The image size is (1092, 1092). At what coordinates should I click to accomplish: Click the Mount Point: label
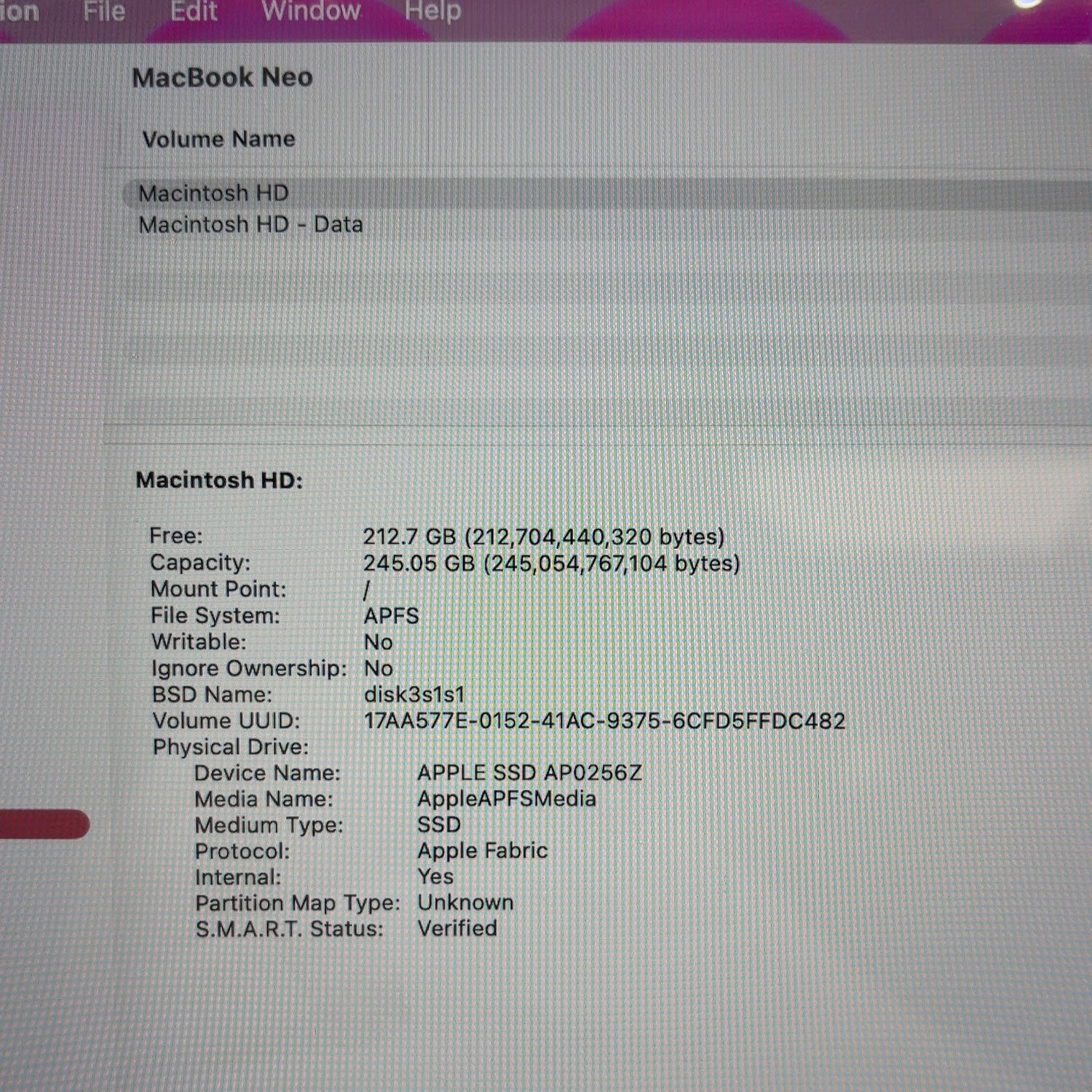pos(218,589)
